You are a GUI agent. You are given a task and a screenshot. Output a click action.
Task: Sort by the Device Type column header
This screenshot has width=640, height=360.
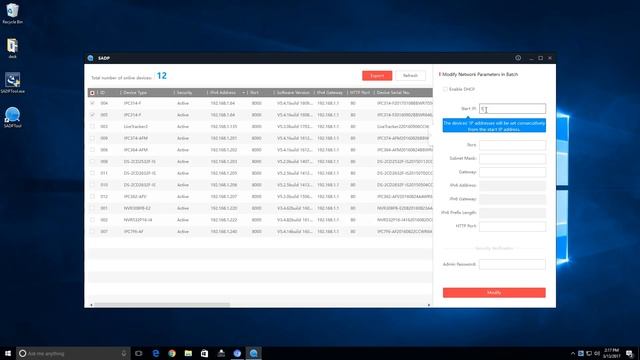(x=135, y=93)
